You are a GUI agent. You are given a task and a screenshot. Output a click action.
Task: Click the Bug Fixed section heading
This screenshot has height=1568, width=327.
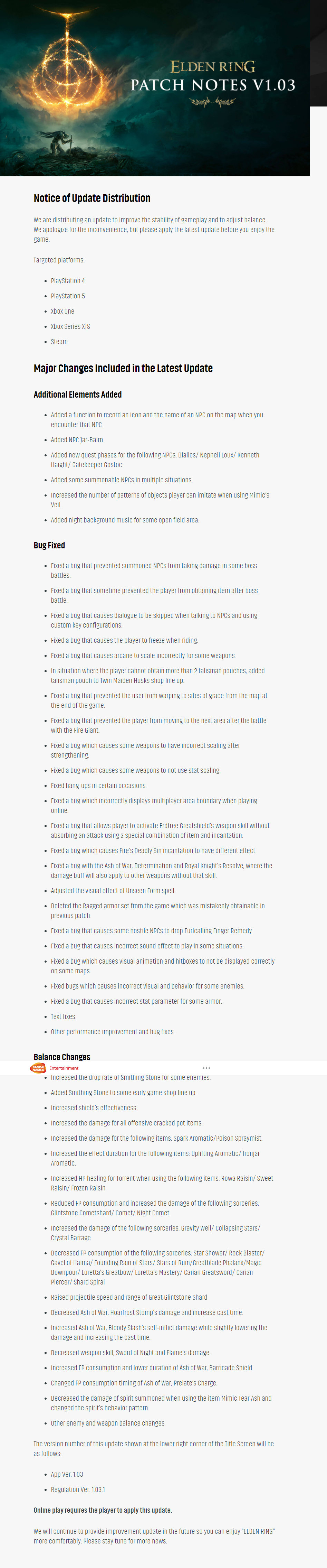tap(49, 545)
